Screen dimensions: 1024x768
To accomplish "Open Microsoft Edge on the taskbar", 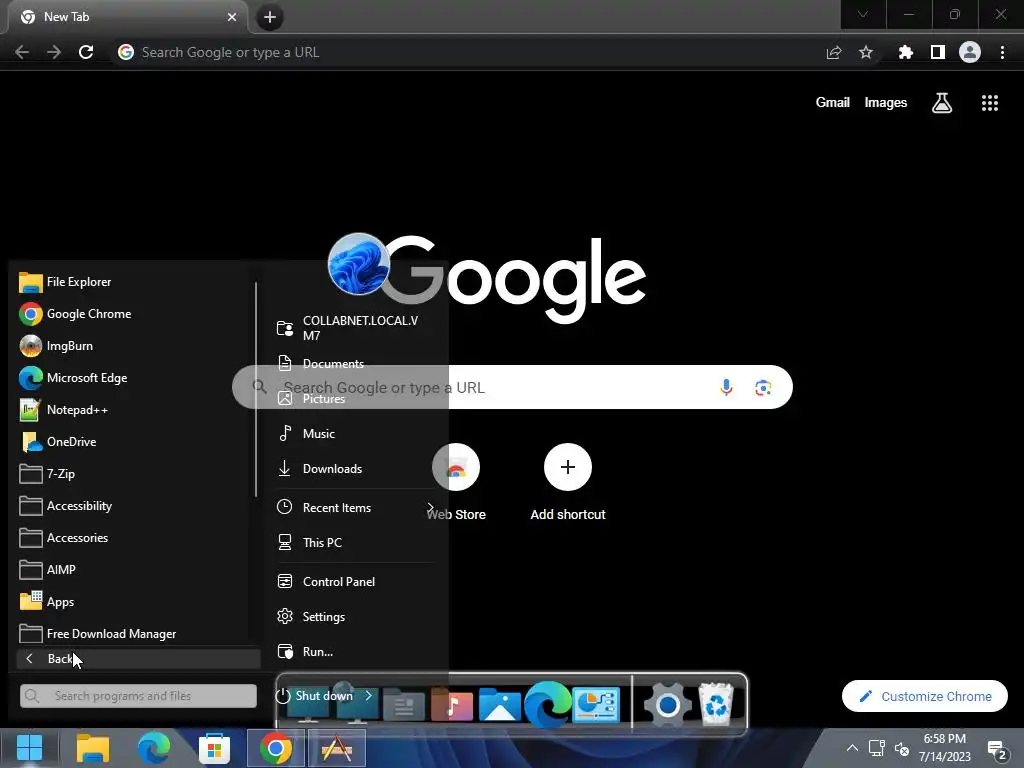I will (x=153, y=748).
